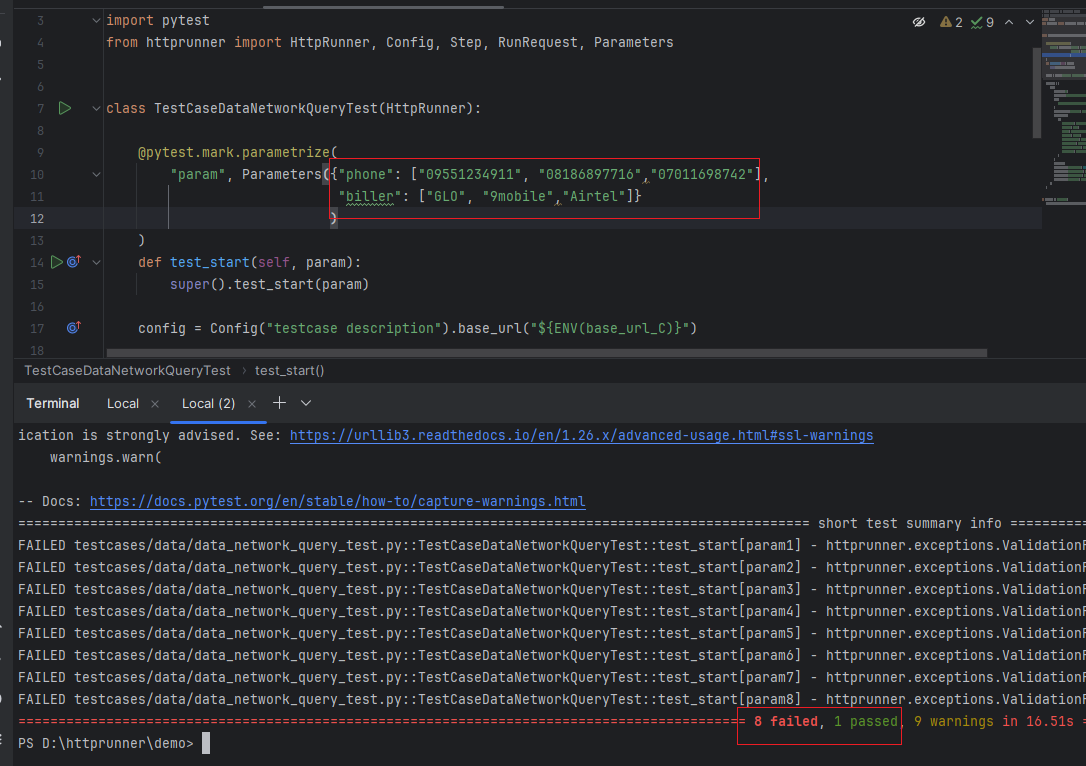The height and width of the screenshot is (766, 1086).
Task: Click the run test icon on line 7
Action: [64, 107]
